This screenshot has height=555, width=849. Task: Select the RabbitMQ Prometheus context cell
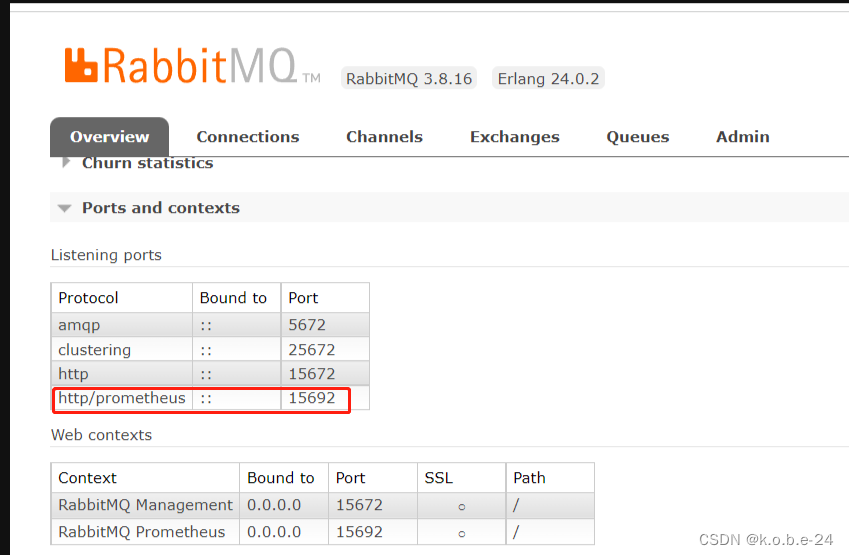145,532
